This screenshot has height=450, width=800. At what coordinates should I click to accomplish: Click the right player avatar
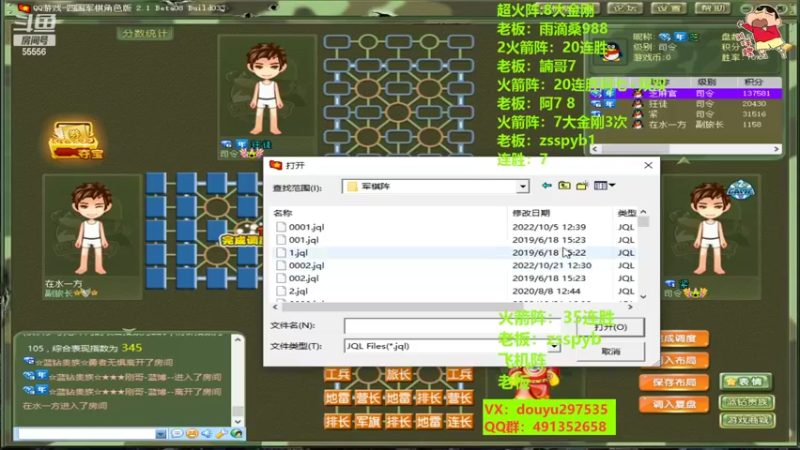710,228
